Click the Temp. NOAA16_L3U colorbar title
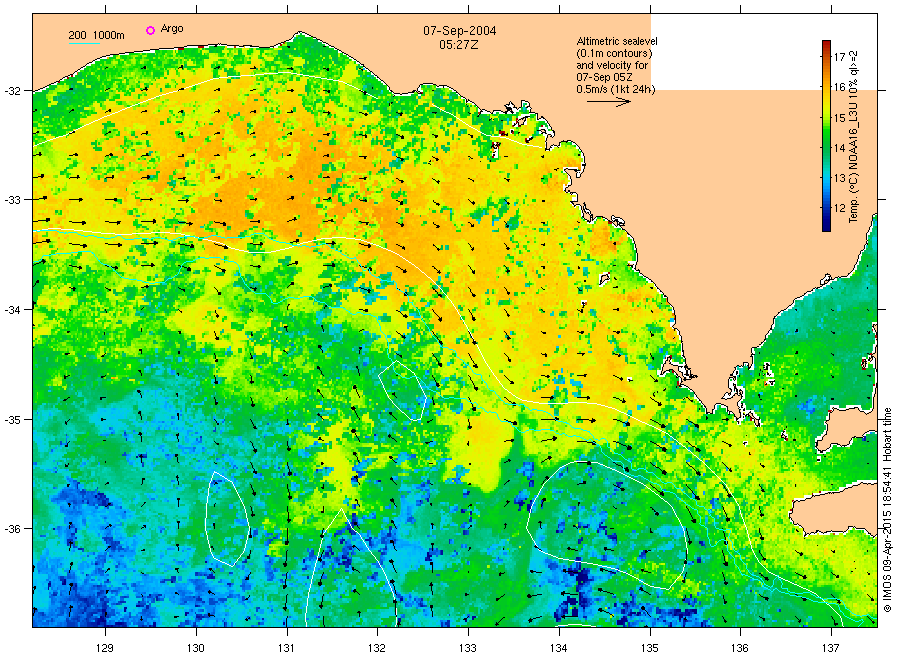The width and height of the screenshot is (900, 660). point(854,136)
